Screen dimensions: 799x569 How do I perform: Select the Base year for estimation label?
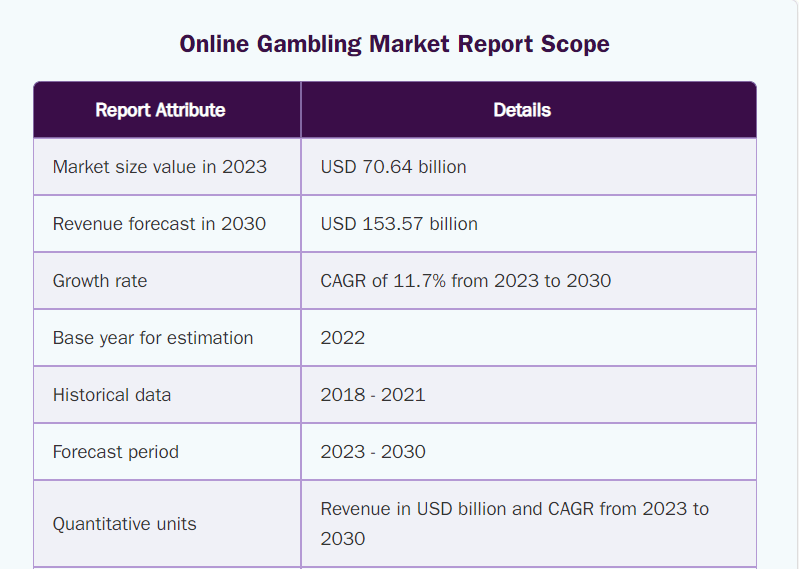coord(153,338)
